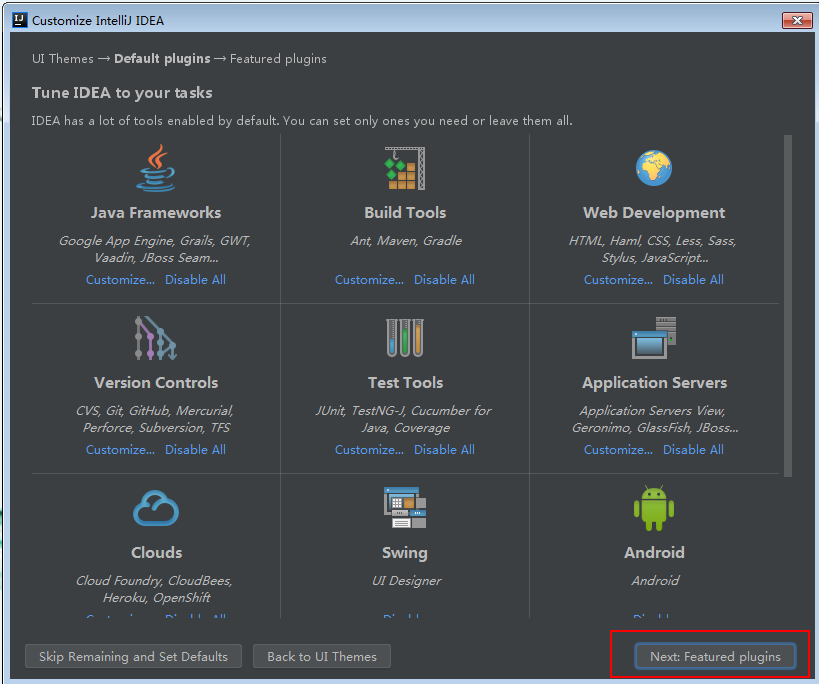This screenshot has width=819, height=684.
Task: Close the Customize IntelliJ IDEA dialog
Action: click(797, 20)
